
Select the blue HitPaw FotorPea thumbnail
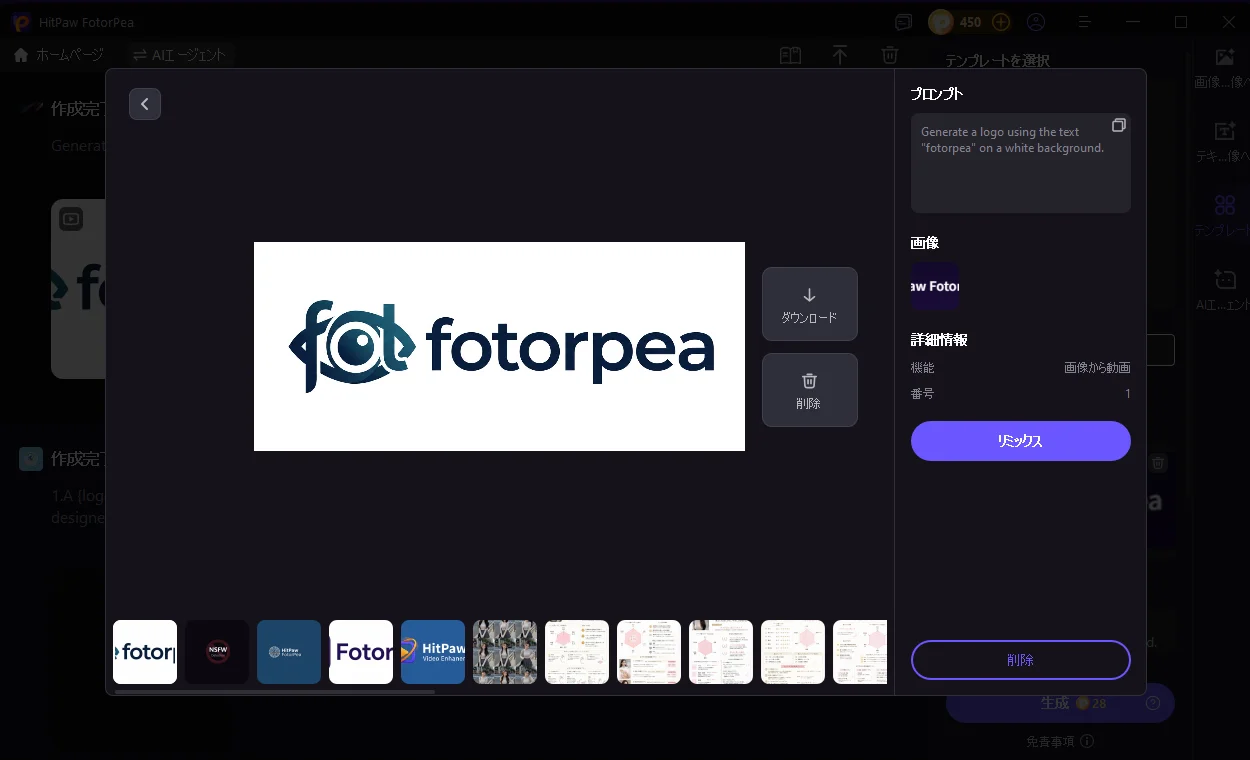point(289,652)
